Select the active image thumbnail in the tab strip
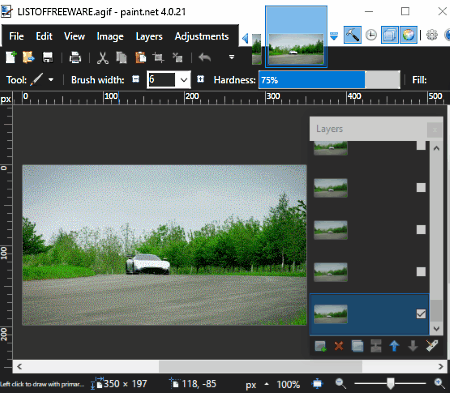This screenshot has height=393, width=450. click(x=296, y=36)
